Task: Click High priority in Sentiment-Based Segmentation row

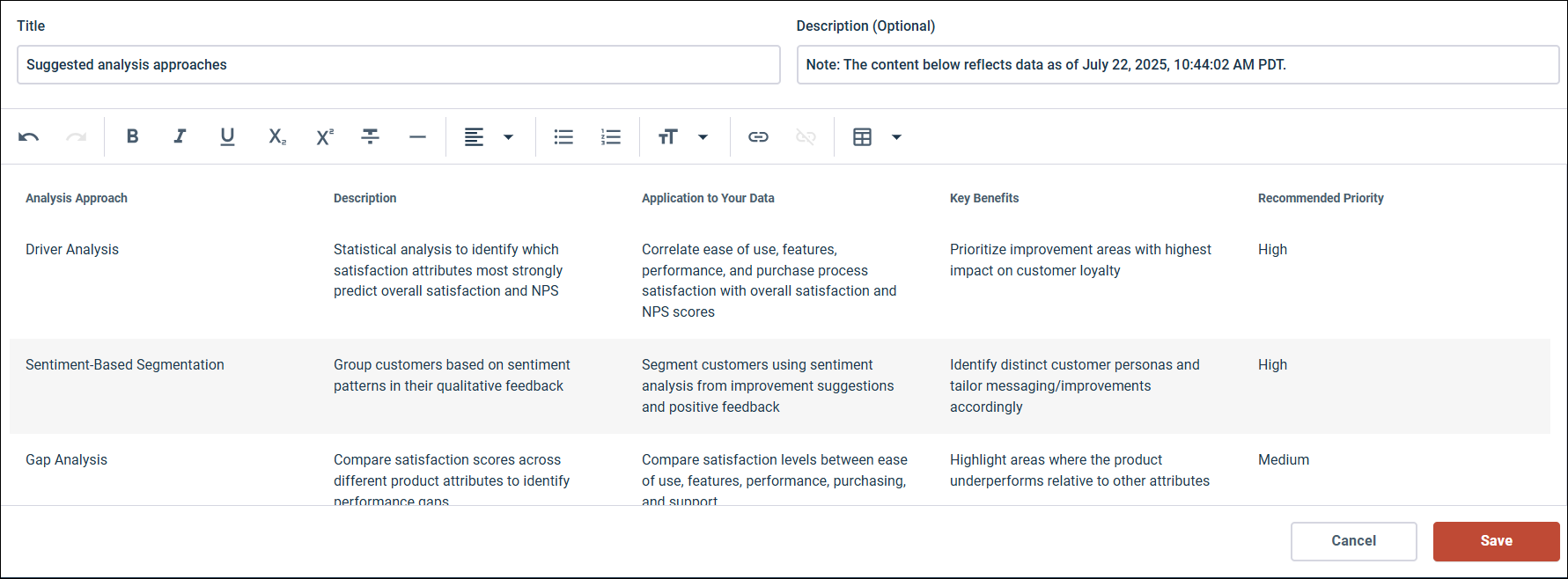Action: click(1272, 365)
